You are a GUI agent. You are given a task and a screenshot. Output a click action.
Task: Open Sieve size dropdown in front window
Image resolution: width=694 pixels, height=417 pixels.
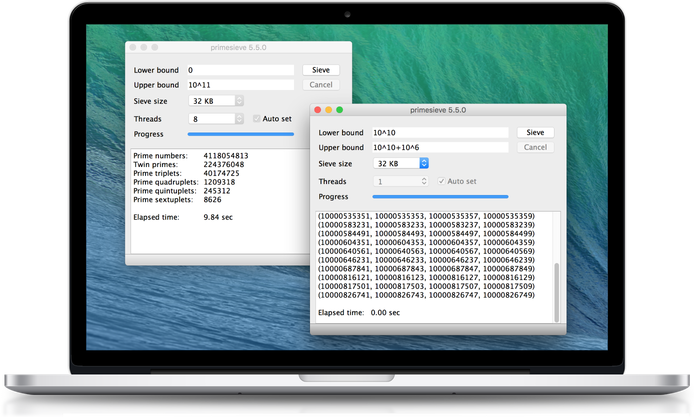401,163
